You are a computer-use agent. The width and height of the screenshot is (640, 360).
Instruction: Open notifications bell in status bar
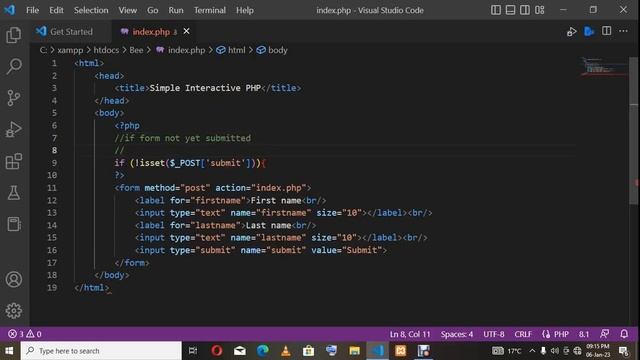click(x=624, y=334)
